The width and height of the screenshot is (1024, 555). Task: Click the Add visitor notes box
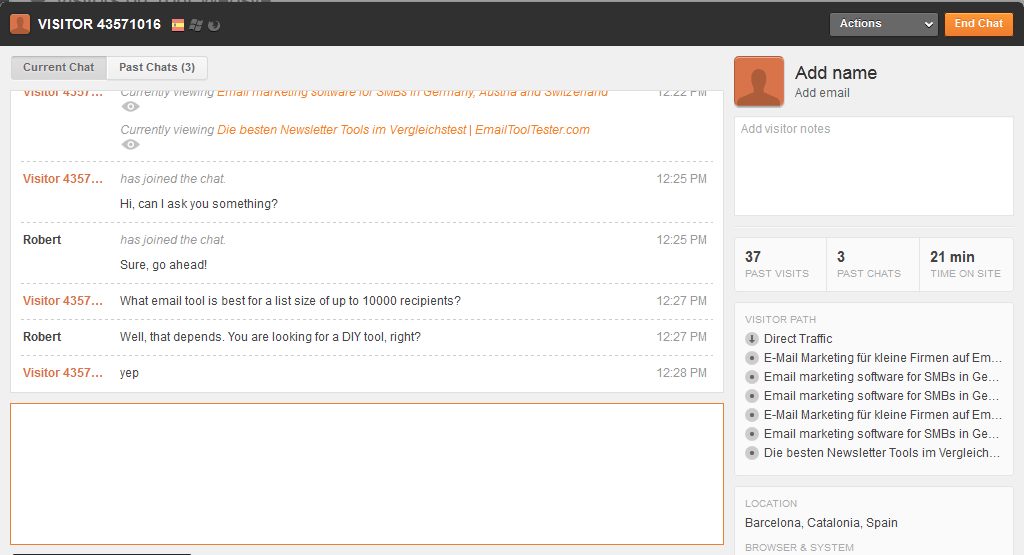click(x=873, y=165)
